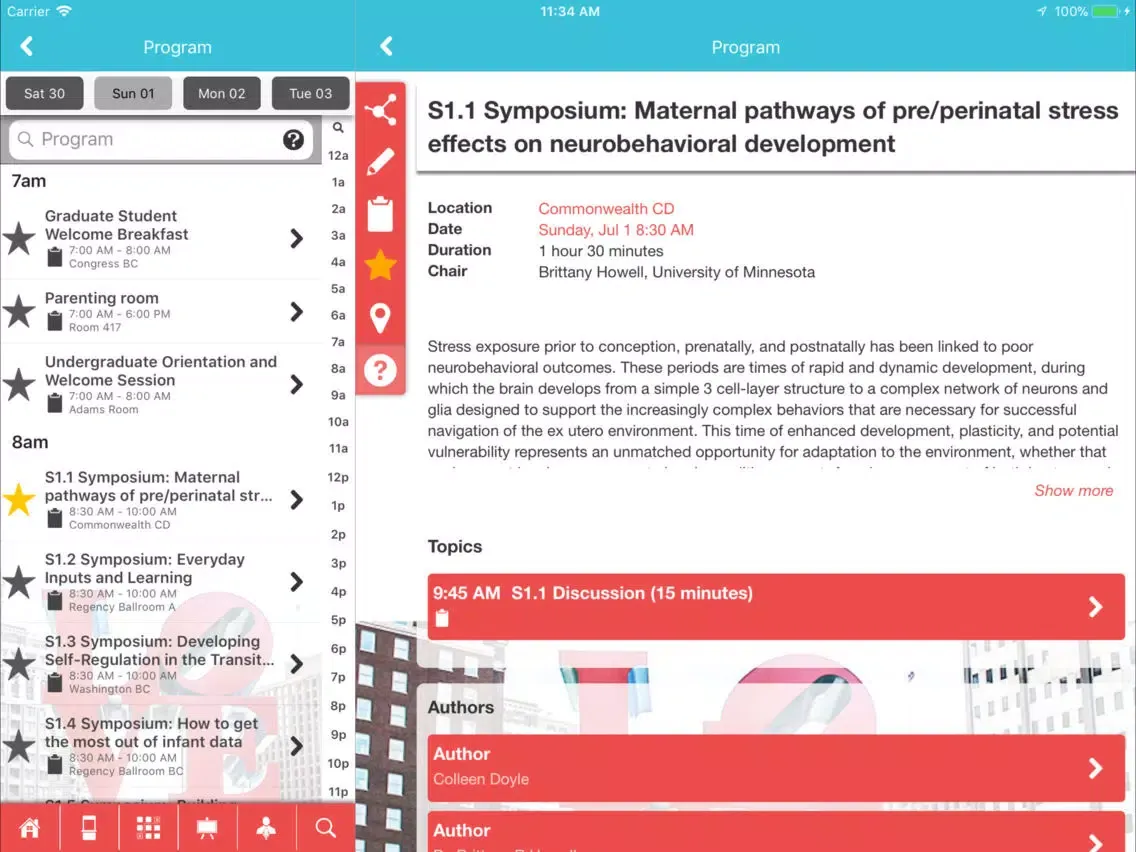Tap Graduate Student Welcome Breakfast title
This screenshot has height=852, width=1136.
[x=117, y=225]
